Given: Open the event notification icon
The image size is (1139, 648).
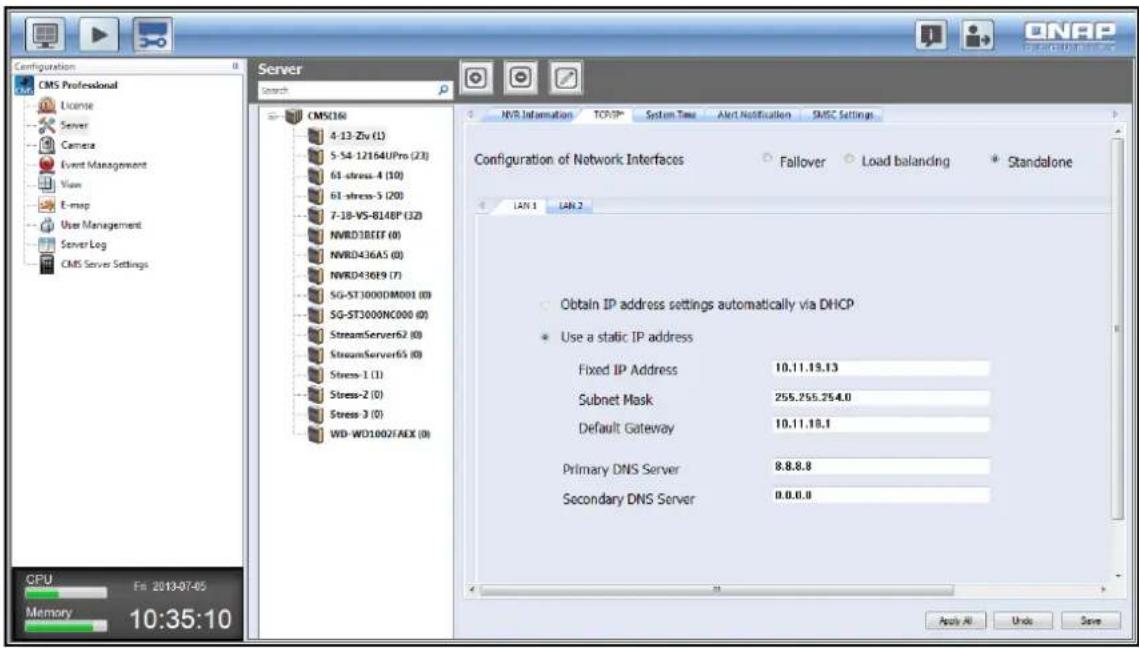Looking at the screenshot, I should point(930,36).
